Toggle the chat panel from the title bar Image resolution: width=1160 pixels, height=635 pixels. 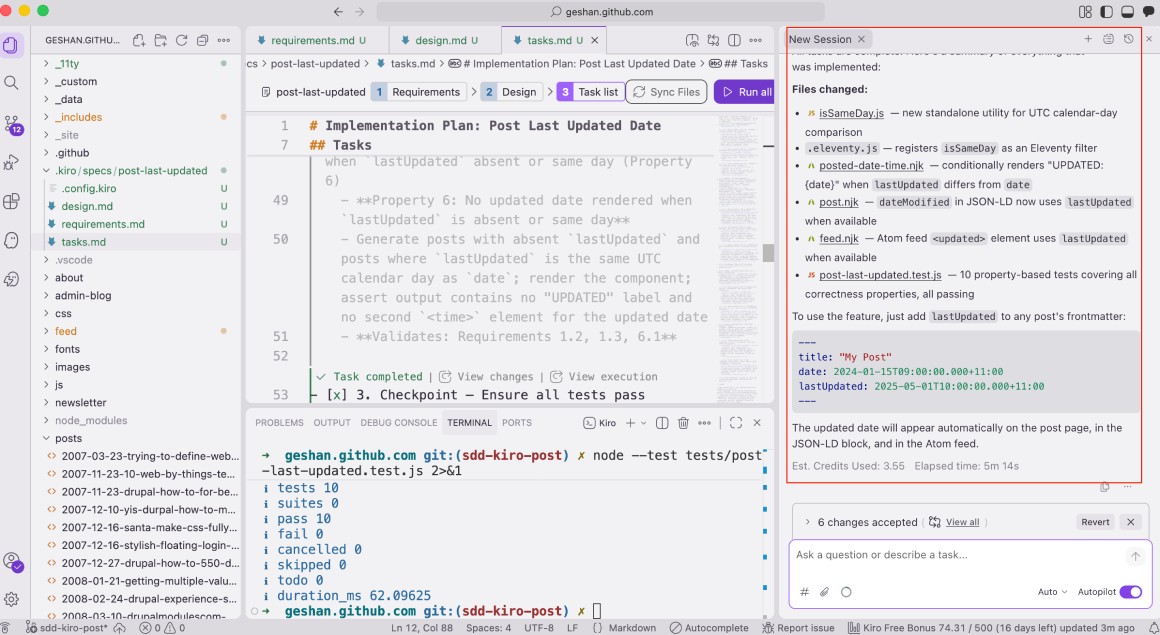tap(1149, 12)
